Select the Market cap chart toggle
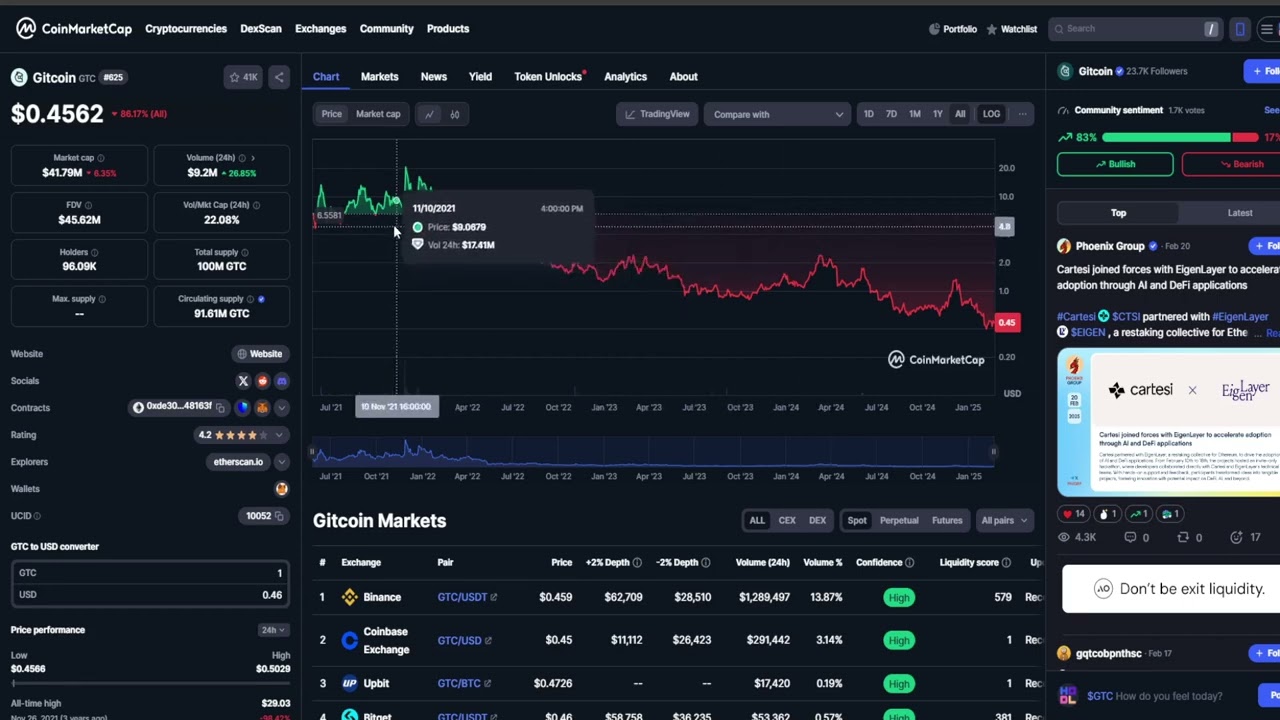This screenshot has width=1280, height=720. [x=378, y=114]
